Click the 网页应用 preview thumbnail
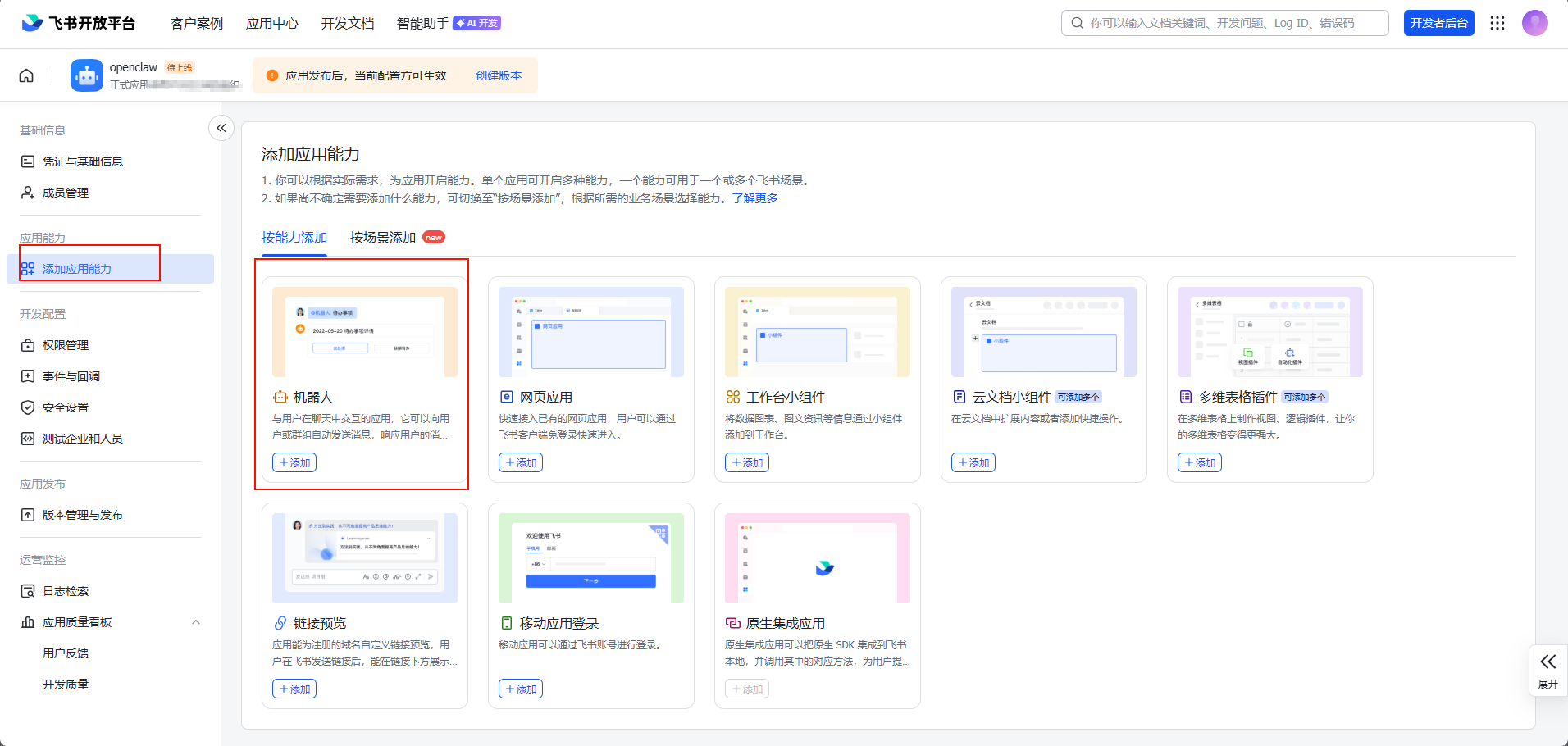The height and width of the screenshot is (746, 1568). (590, 332)
